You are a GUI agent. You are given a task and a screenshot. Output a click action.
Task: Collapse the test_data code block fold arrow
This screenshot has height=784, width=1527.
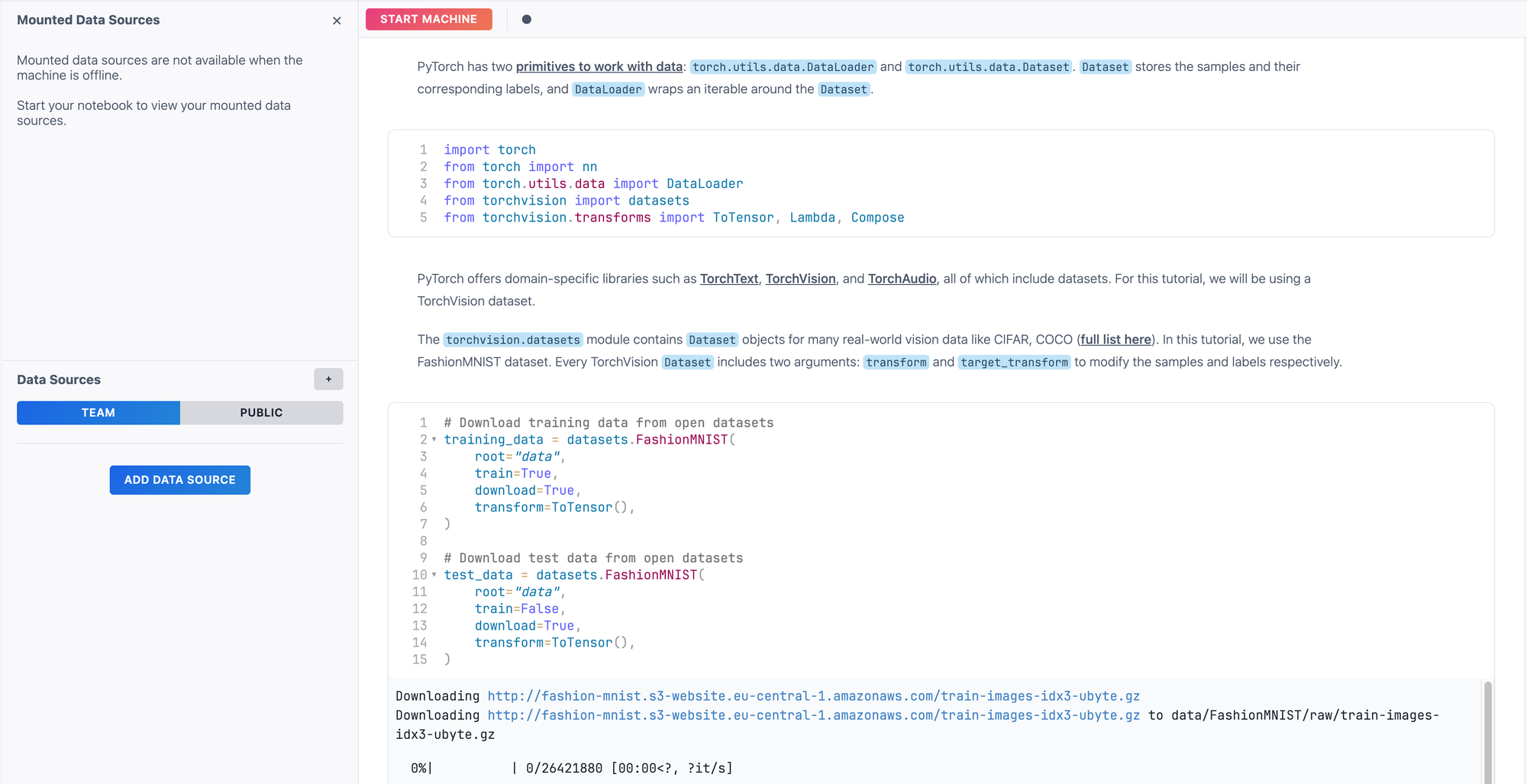tap(434, 575)
